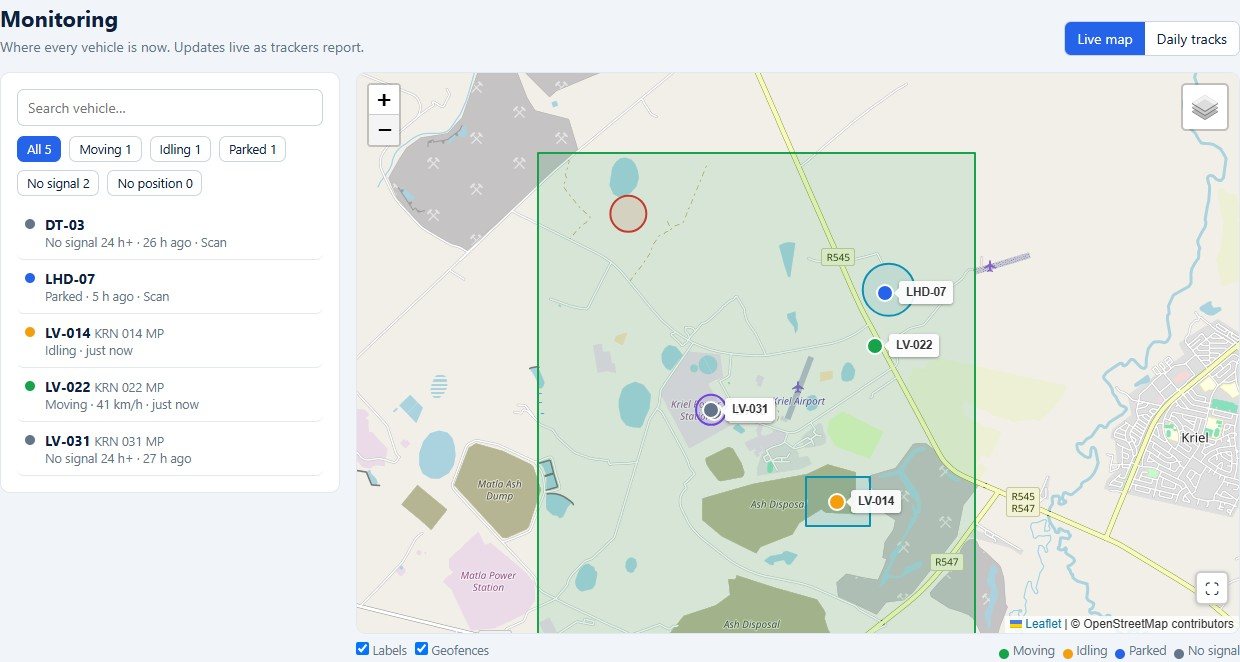Switch to the Daily tracks tab
The width and height of the screenshot is (1240, 662).
pyautogui.click(x=1192, y=39)
